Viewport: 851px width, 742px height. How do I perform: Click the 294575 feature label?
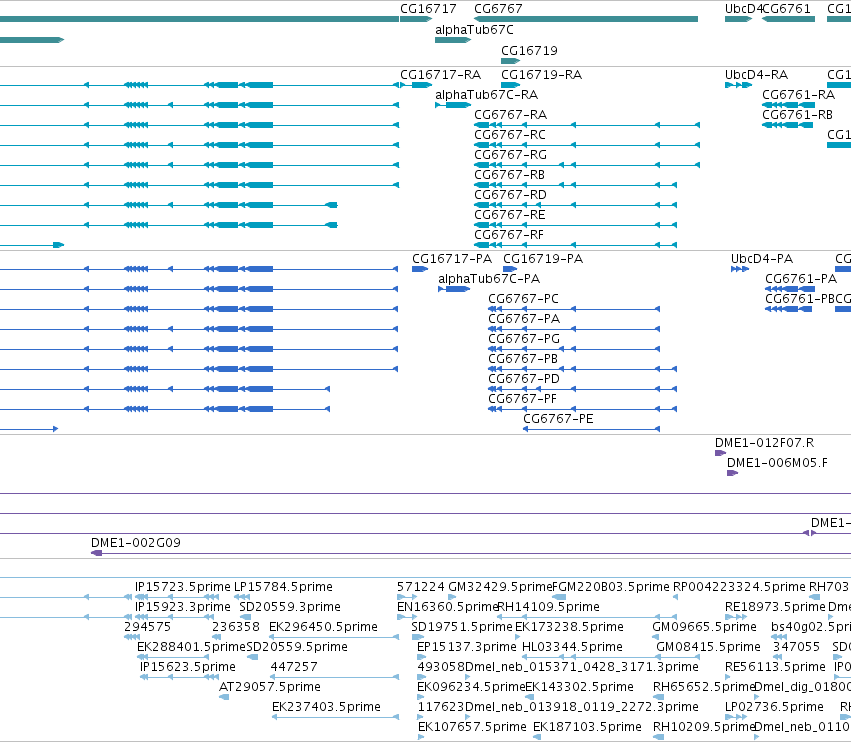coord(148,626)
